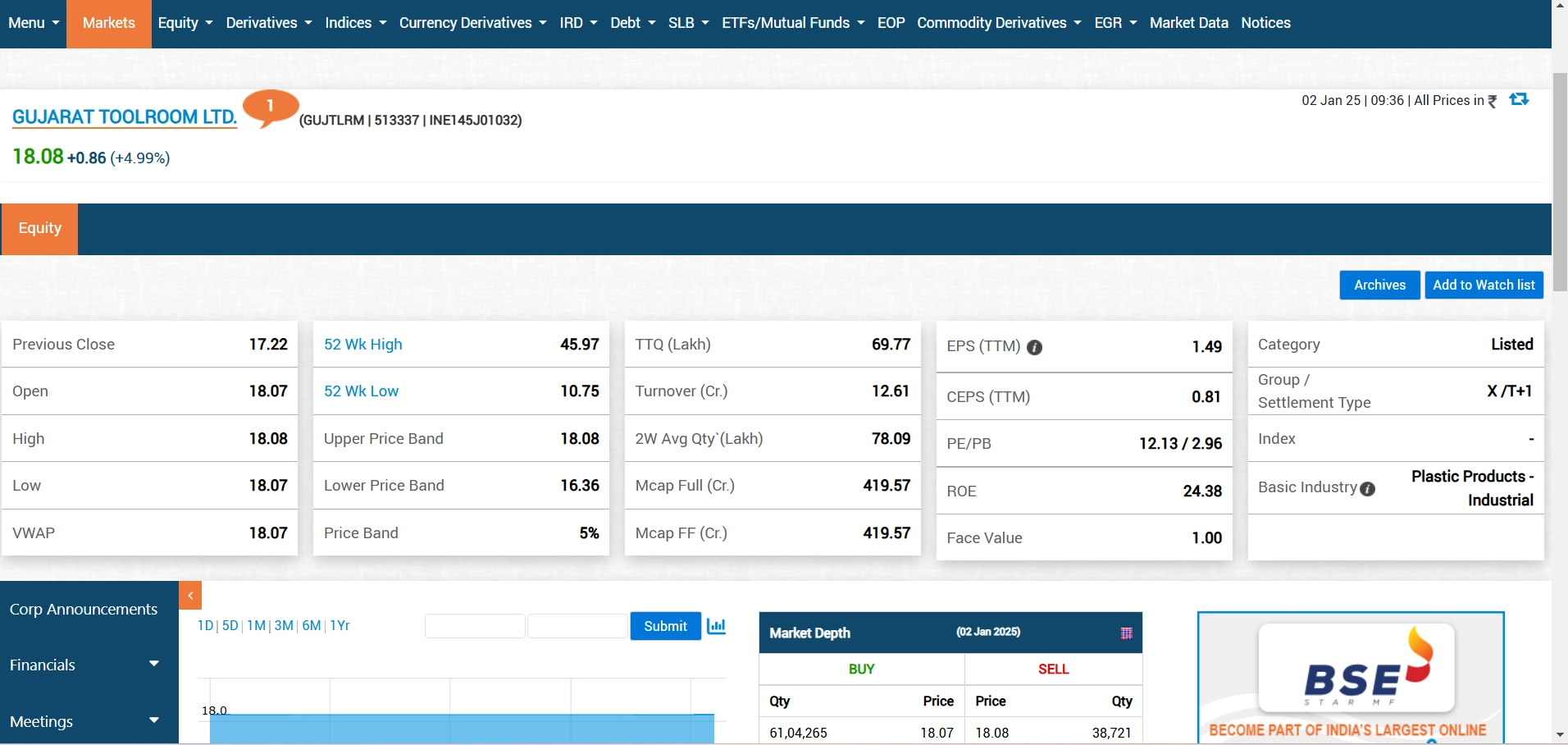Open the Equity dropdown in the navbar
This screenshot has height=745, width=1568.
pos(185,23)
